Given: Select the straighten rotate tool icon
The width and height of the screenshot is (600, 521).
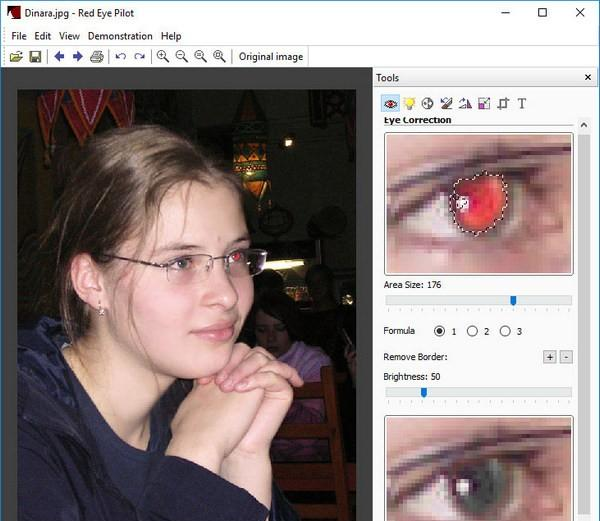Looking at the screenshot, I should point(446,103).
